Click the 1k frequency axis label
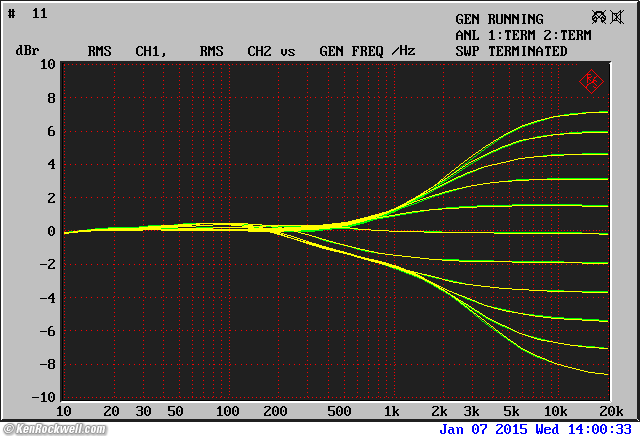 tap(392, 412)
